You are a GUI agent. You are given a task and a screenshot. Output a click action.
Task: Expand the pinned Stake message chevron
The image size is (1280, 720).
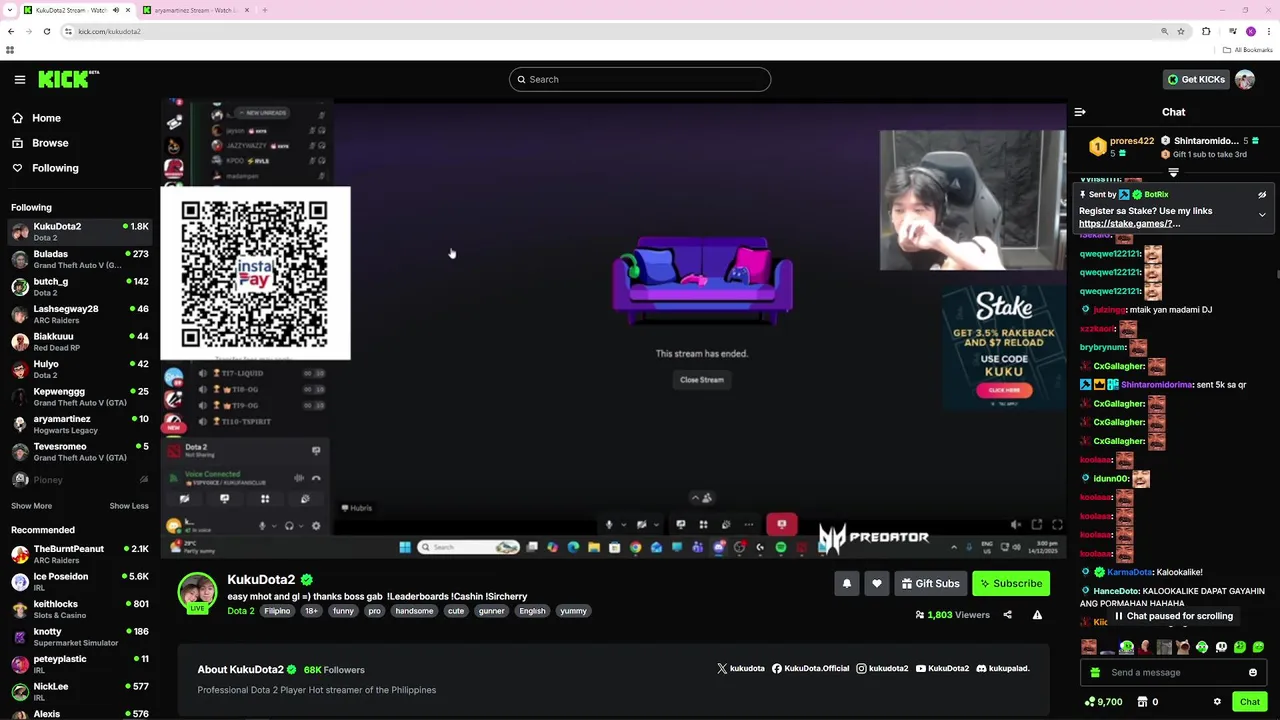click(x=1262, y=215)
